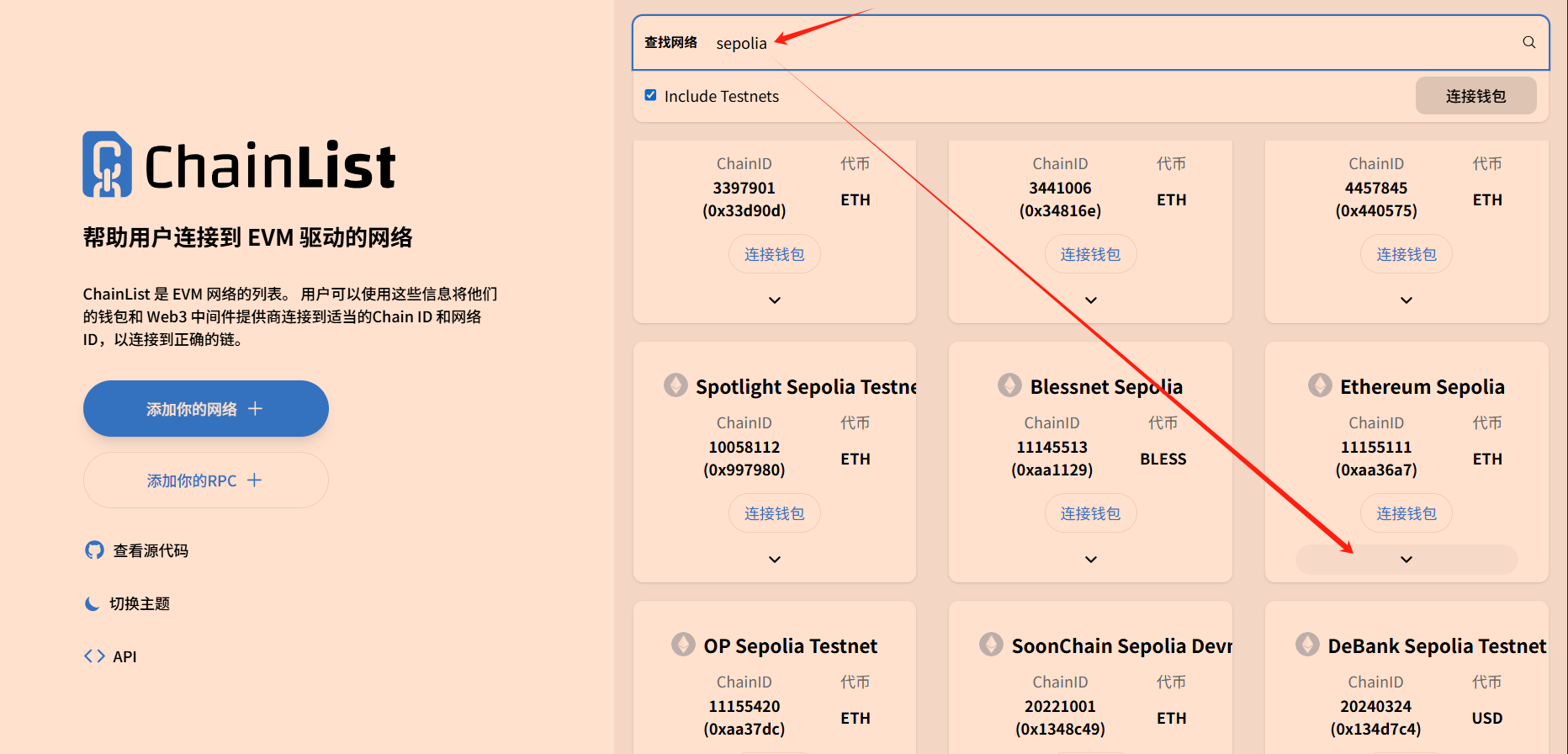Click the 帮助用户连接到 EVM 驱动的网络 heading
1568x754 pixels.
pyautogui.click(x=247, y=237)
